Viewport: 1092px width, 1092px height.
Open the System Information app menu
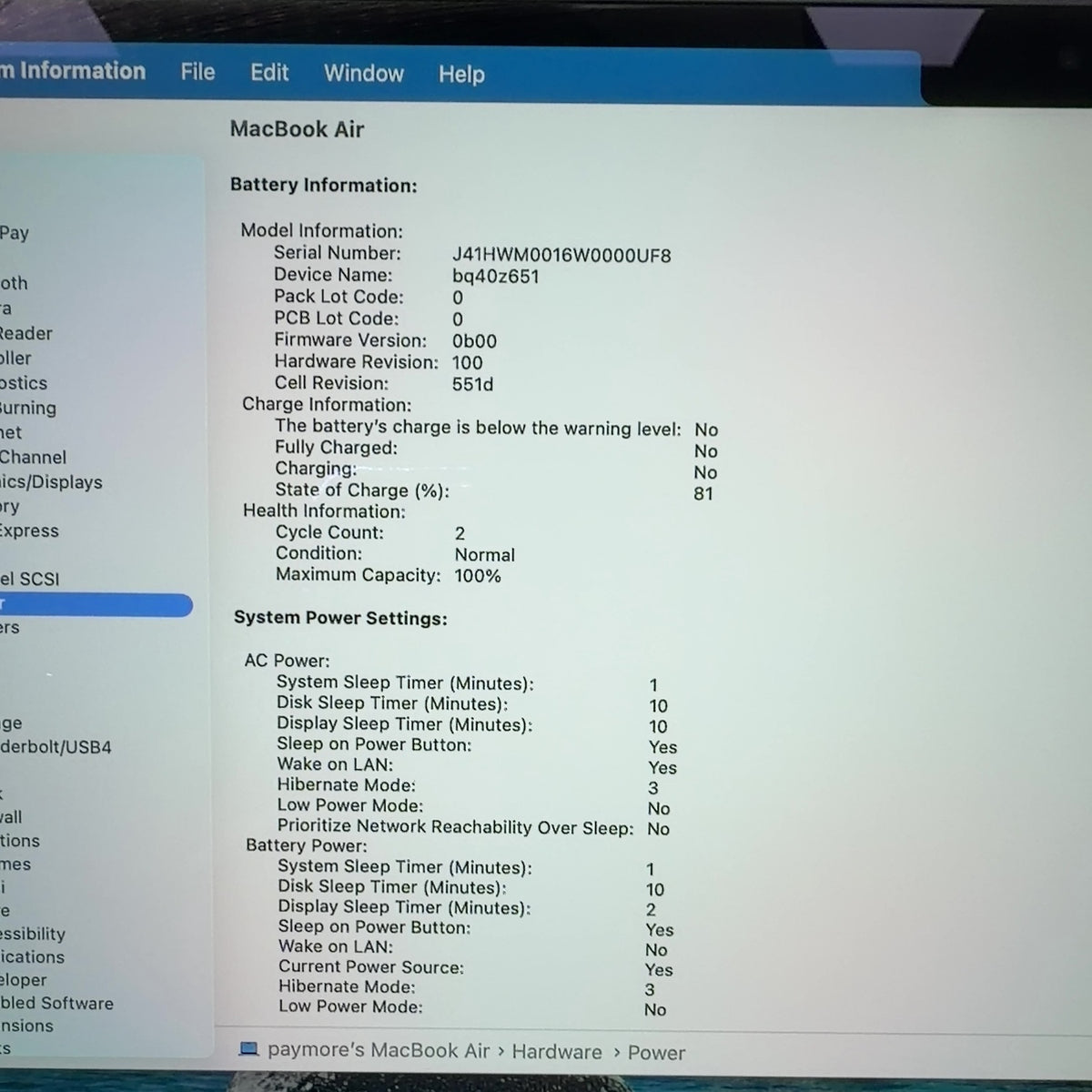pos(73,71)
